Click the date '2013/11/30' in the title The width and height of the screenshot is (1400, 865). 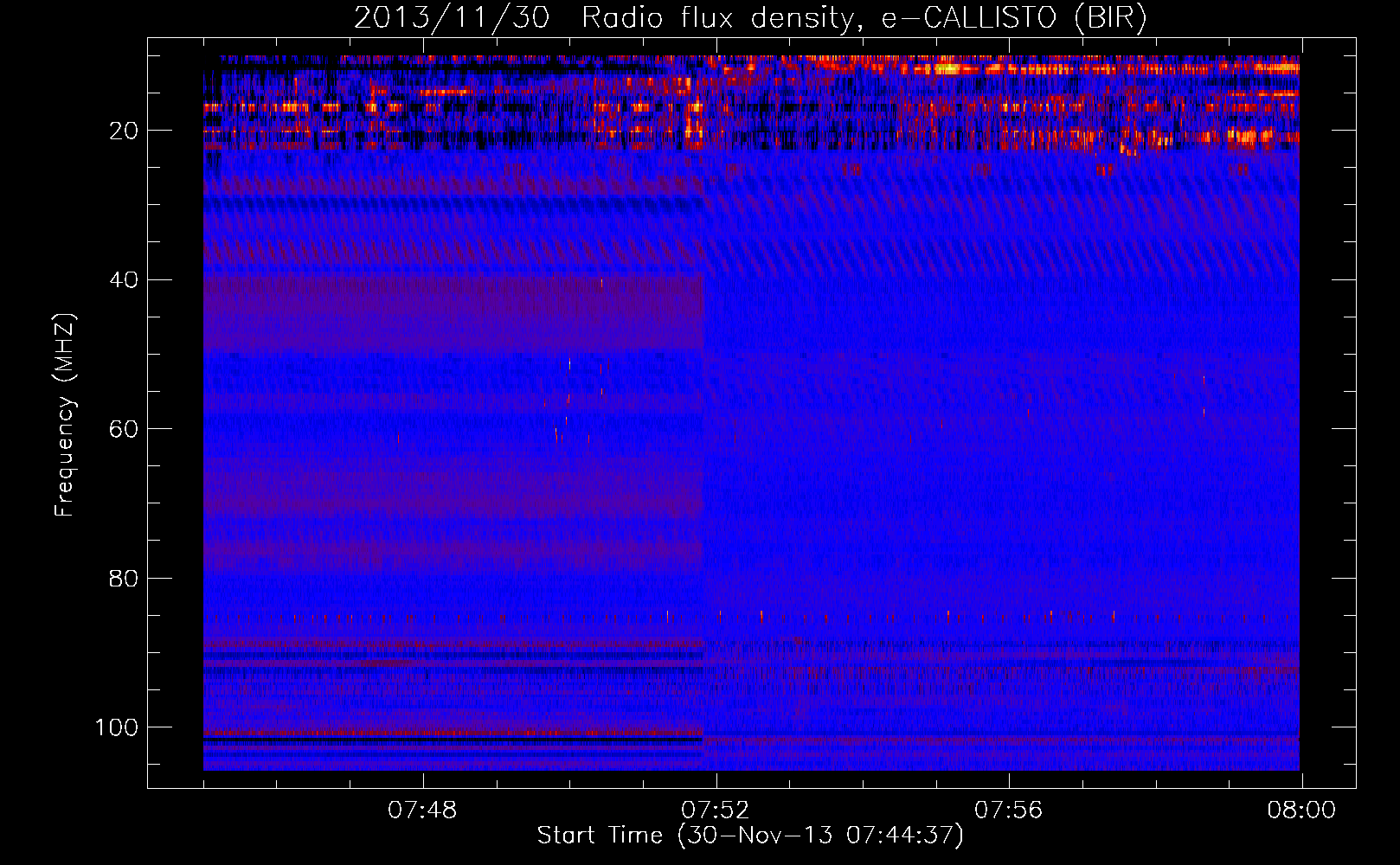pos(451,18)
